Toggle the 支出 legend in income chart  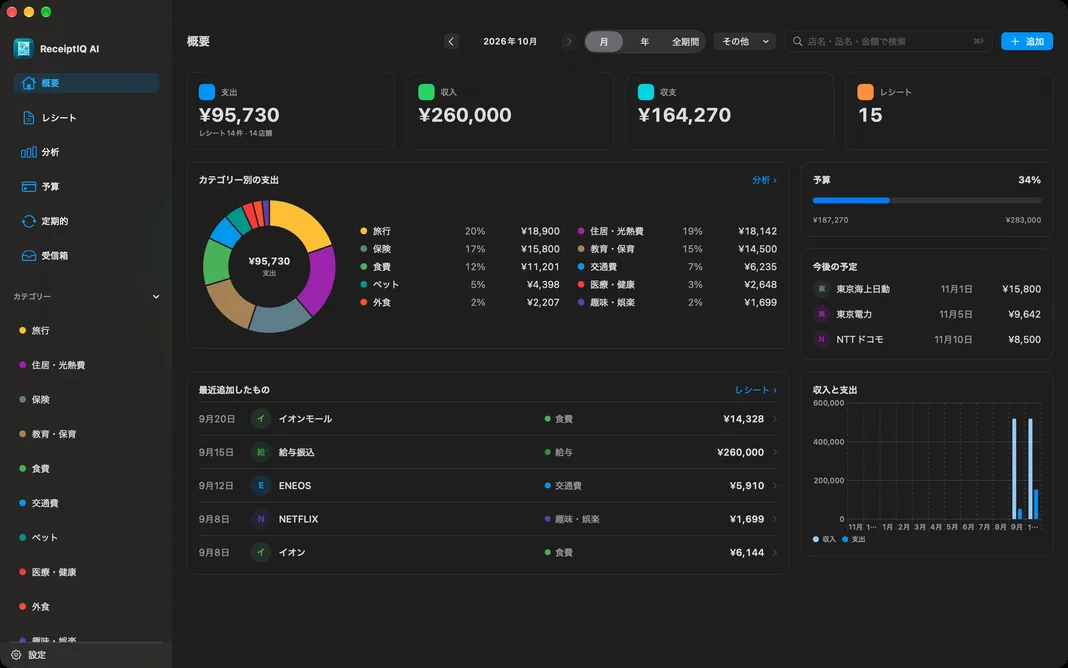853,539
